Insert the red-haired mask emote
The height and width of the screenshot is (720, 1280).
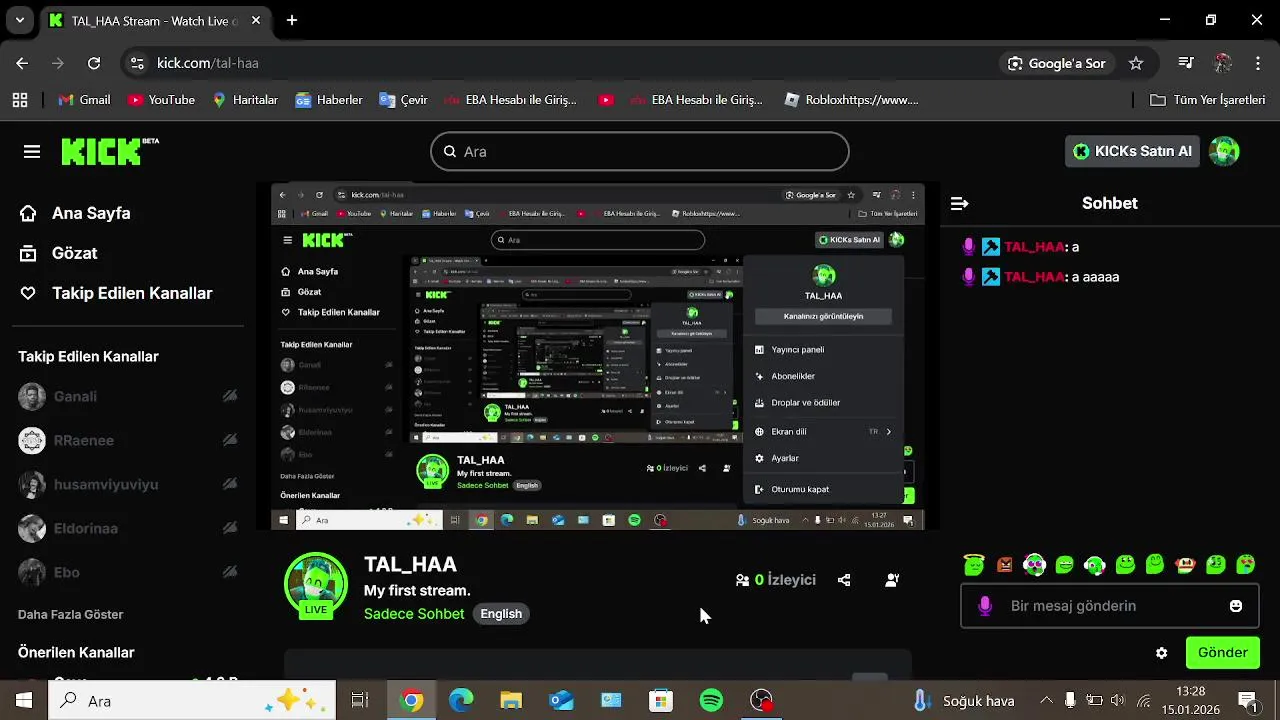tap(1186, 565)
